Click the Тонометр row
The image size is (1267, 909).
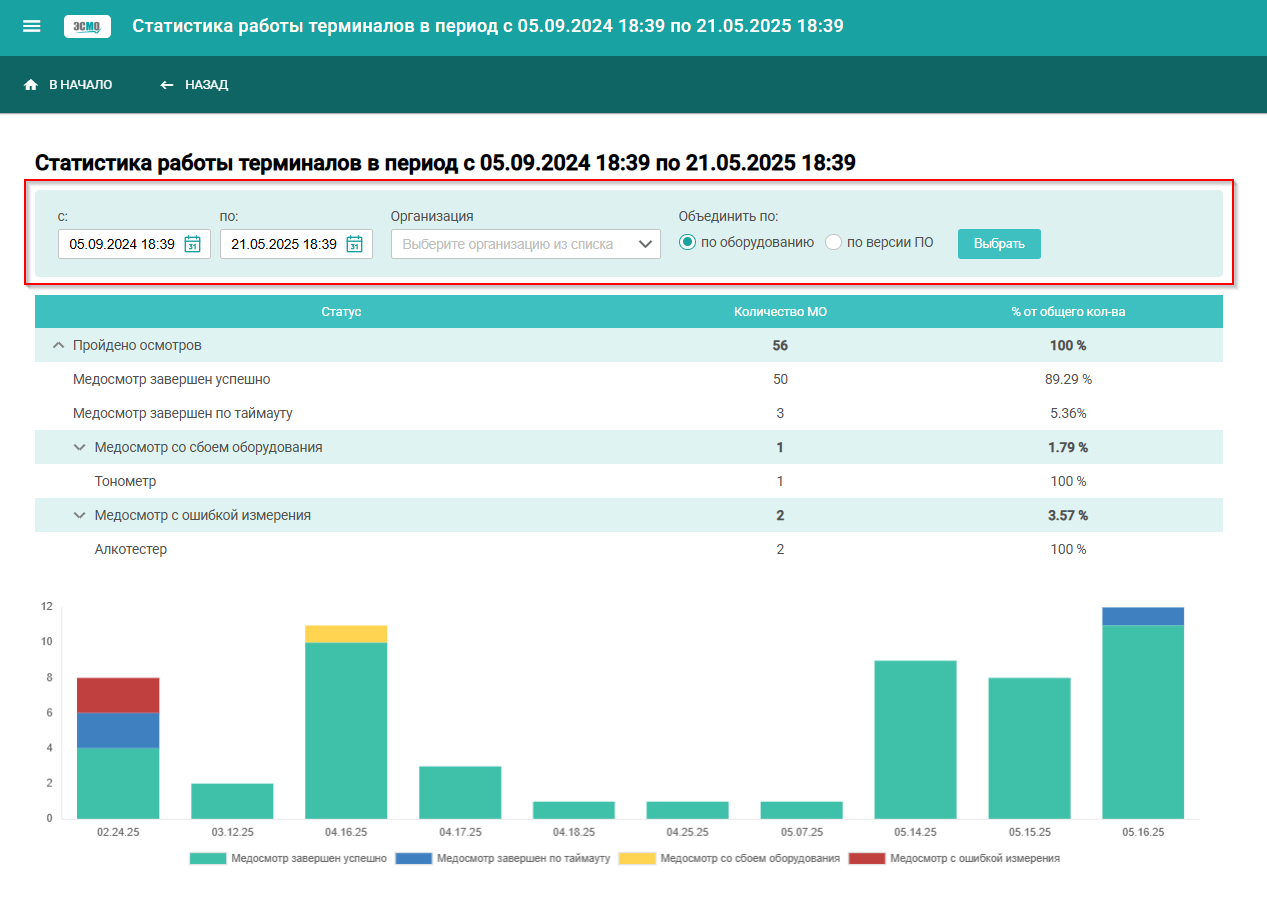(628, 481)
